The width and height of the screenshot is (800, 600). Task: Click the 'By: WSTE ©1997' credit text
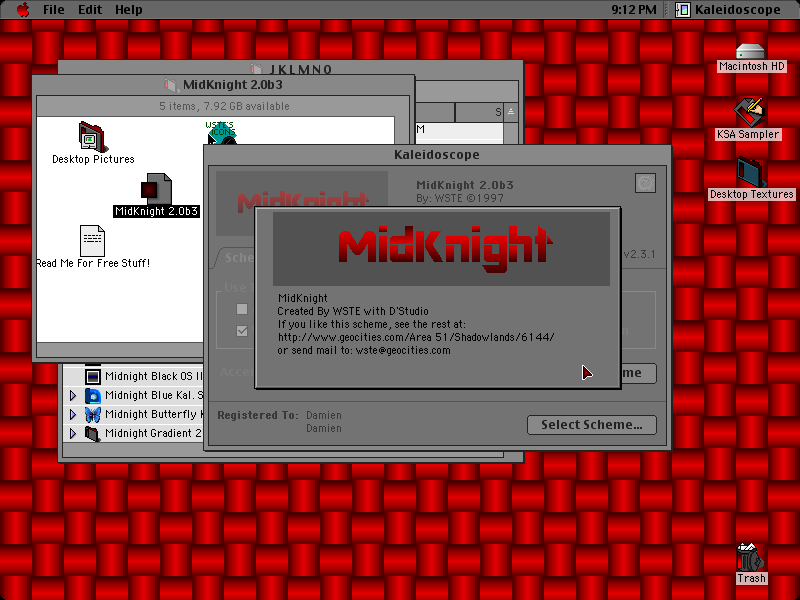point(460,198)
